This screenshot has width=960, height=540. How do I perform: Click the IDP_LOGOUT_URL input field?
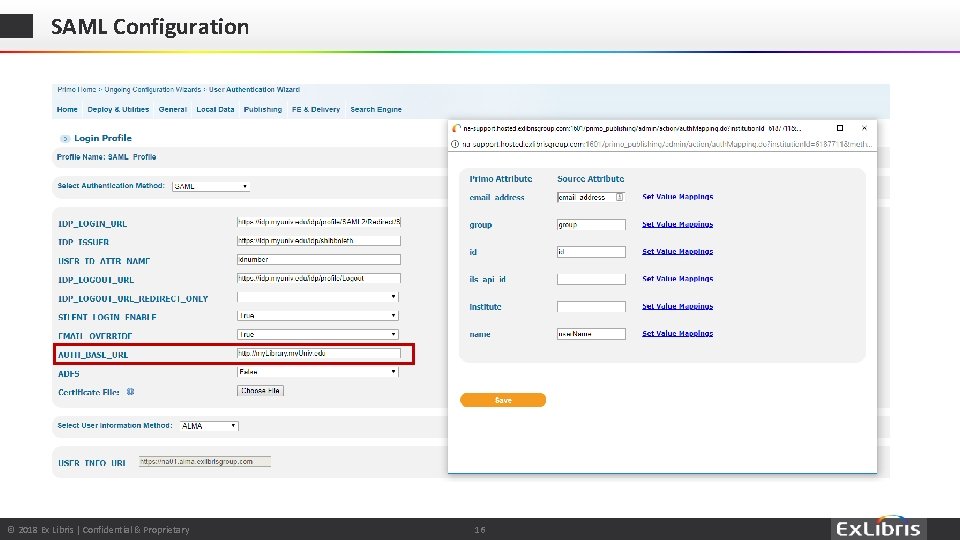point(319,278)
